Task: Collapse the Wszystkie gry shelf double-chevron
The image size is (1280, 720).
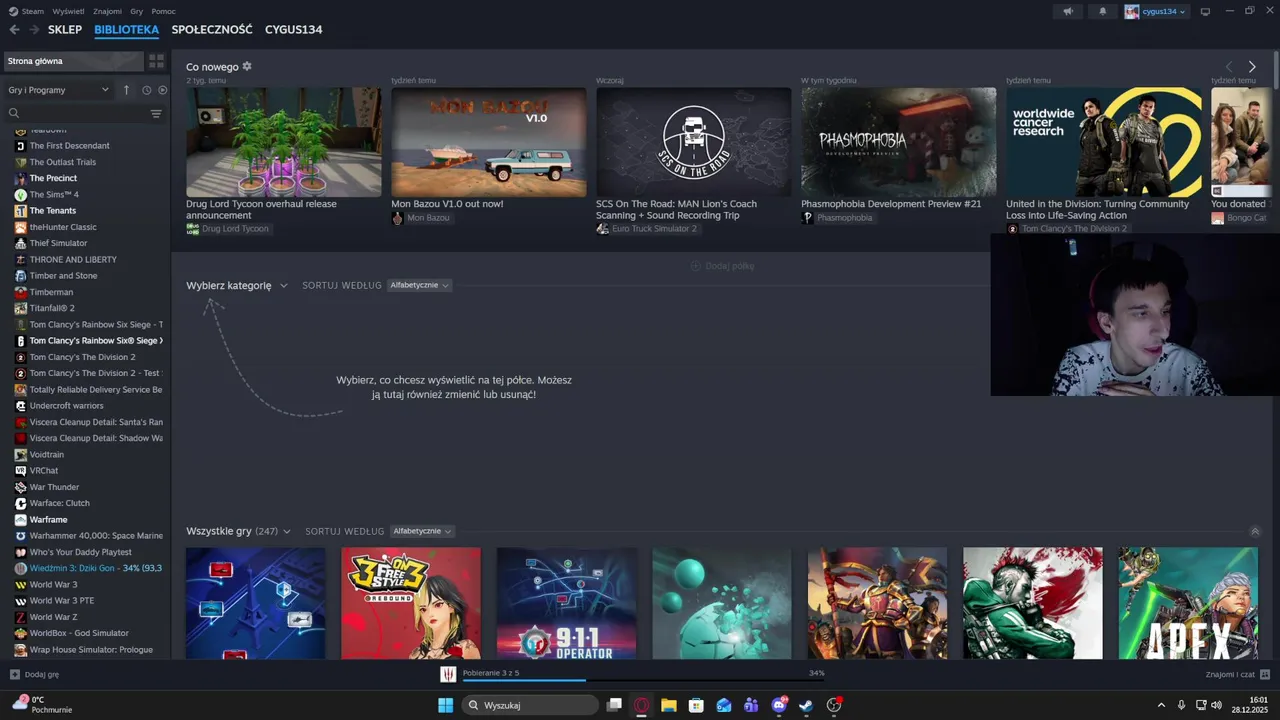Action: pyautogui.click(x=1255, y=532)
